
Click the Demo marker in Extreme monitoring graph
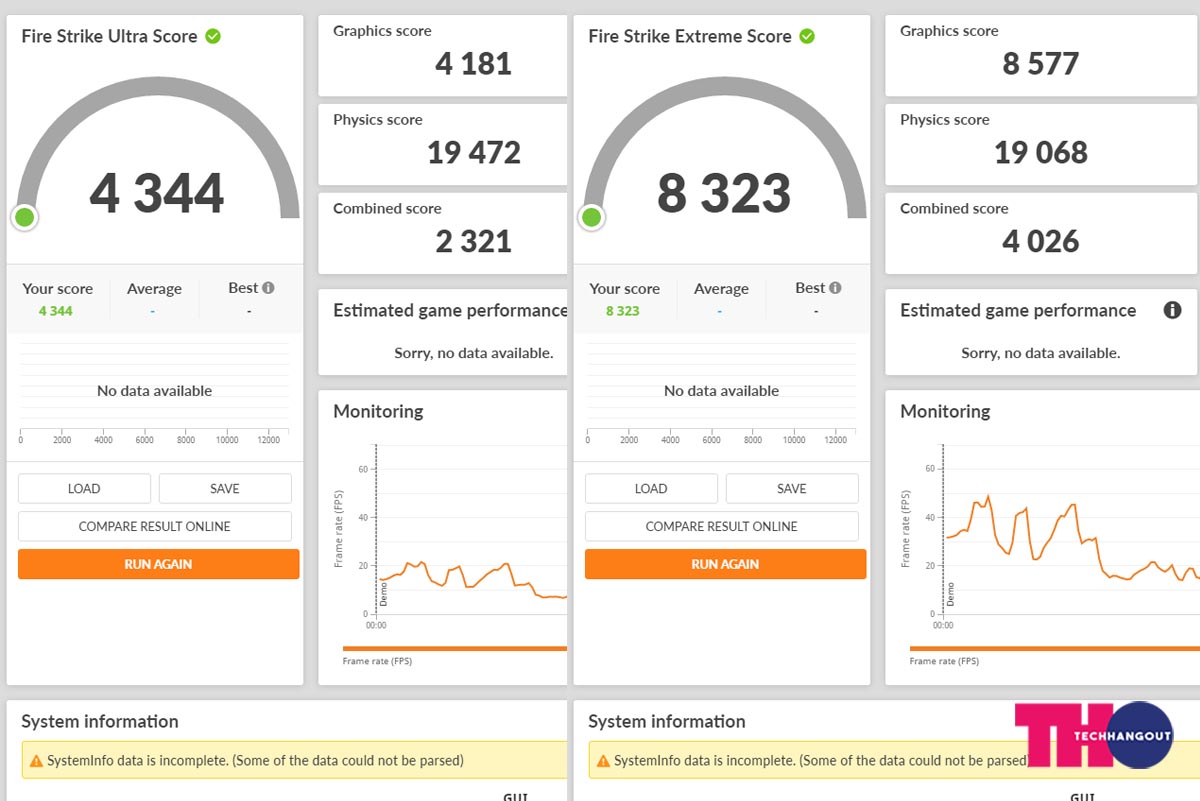tap(950, 595)
